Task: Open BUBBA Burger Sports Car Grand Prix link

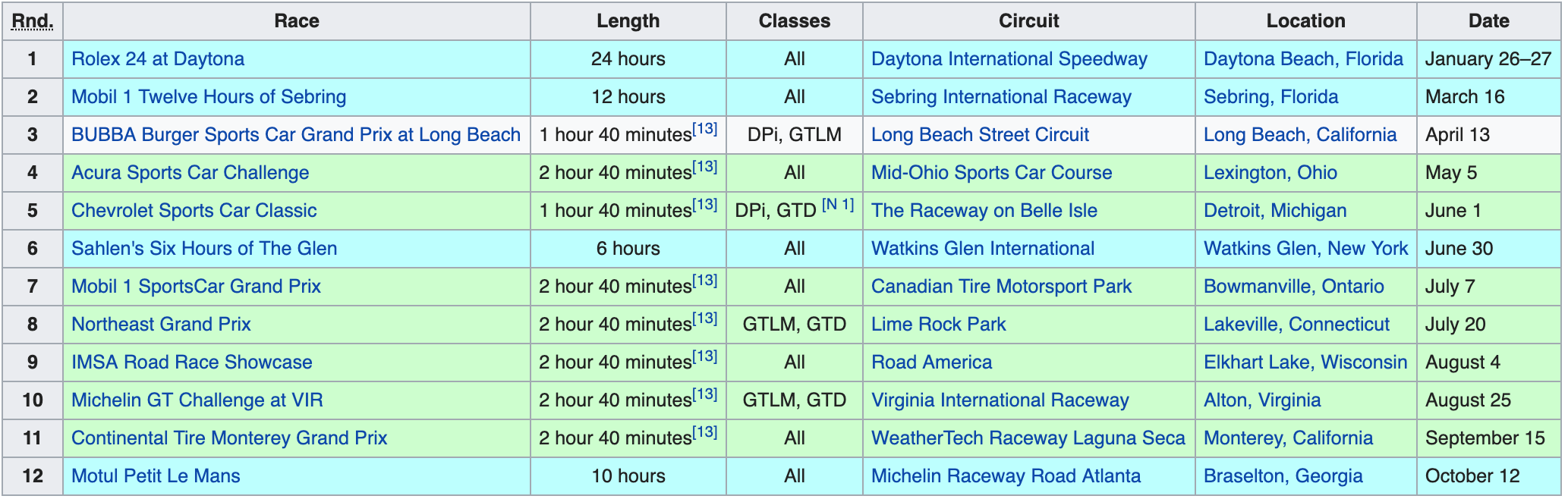Action: [296, 135]
